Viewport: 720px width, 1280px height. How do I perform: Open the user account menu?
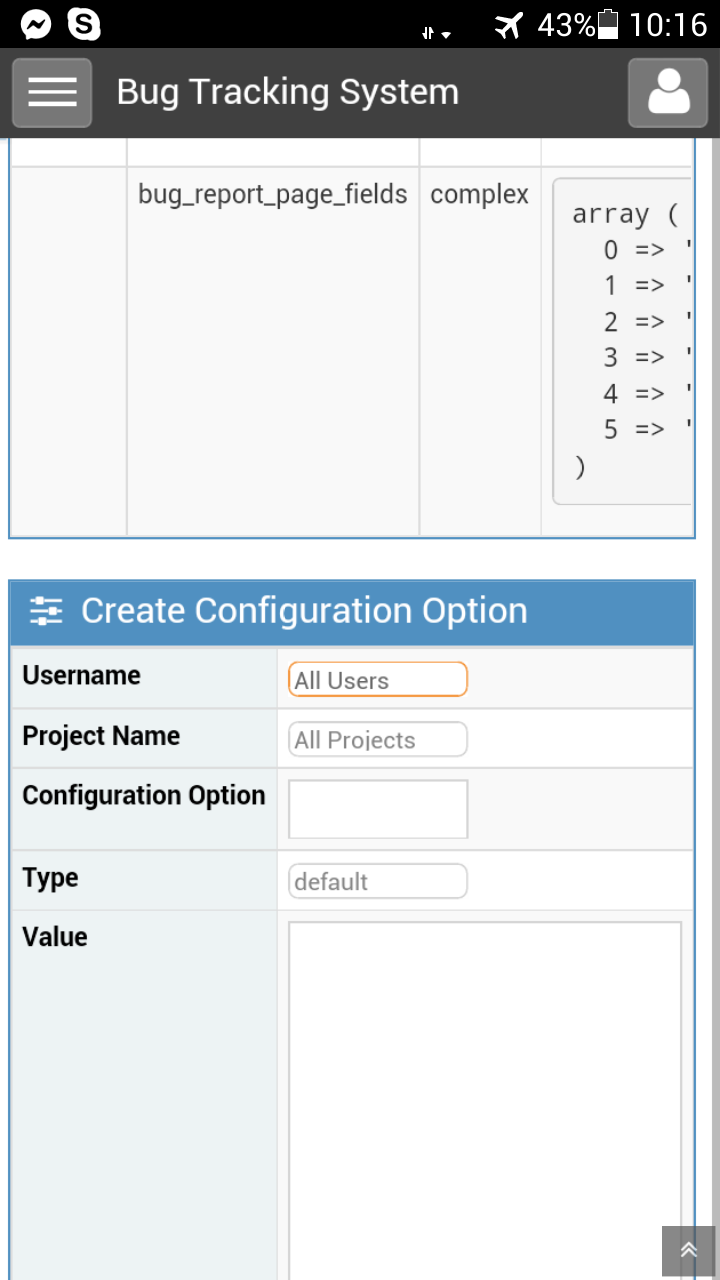(x=668, y=92)
